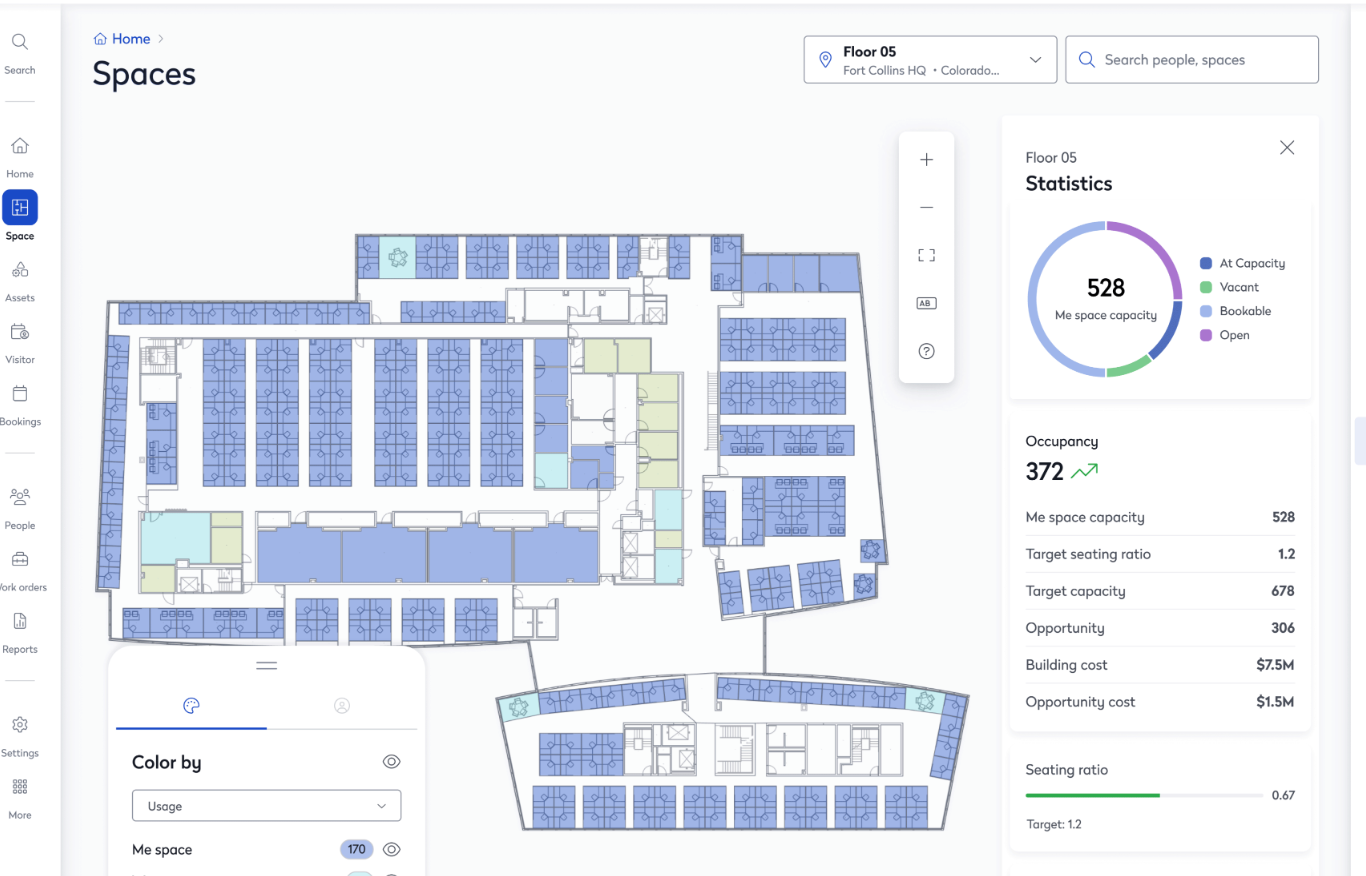Toggle the AB labels map button
This screenshot has width=1366, height=876.
[926, 303]
